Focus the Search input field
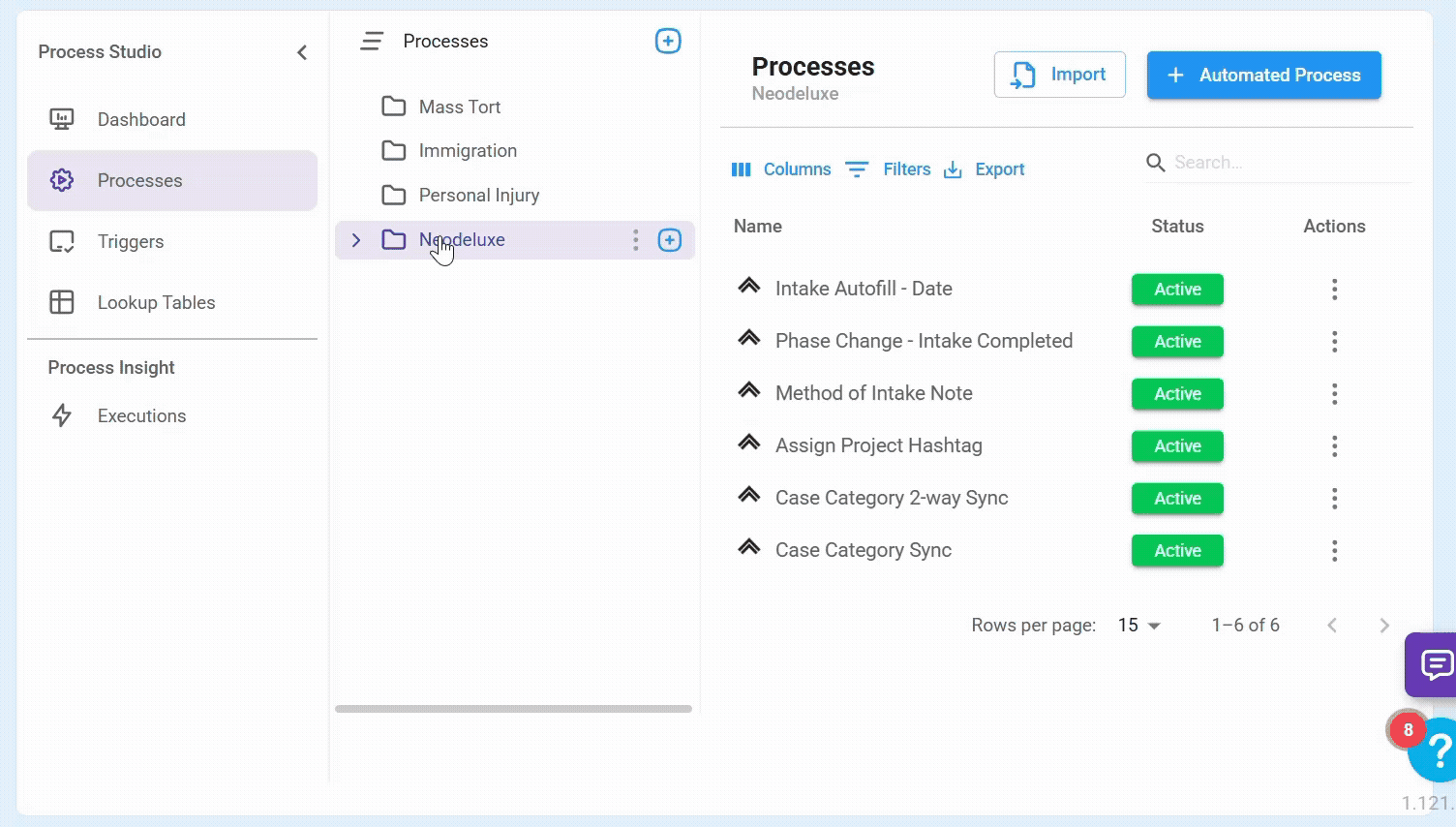 pyautogui.click(x=1288, y=163)
